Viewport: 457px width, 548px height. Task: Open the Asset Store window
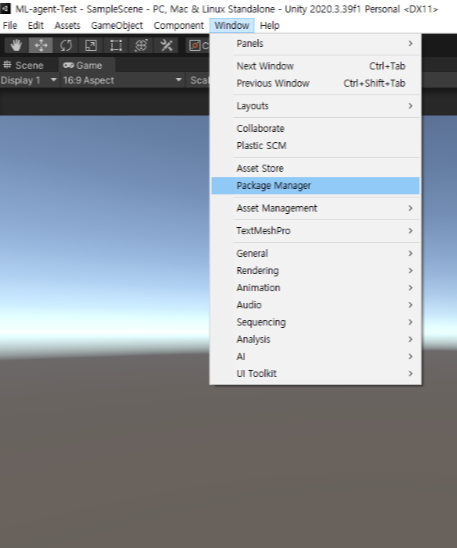[x=315, y=168]
